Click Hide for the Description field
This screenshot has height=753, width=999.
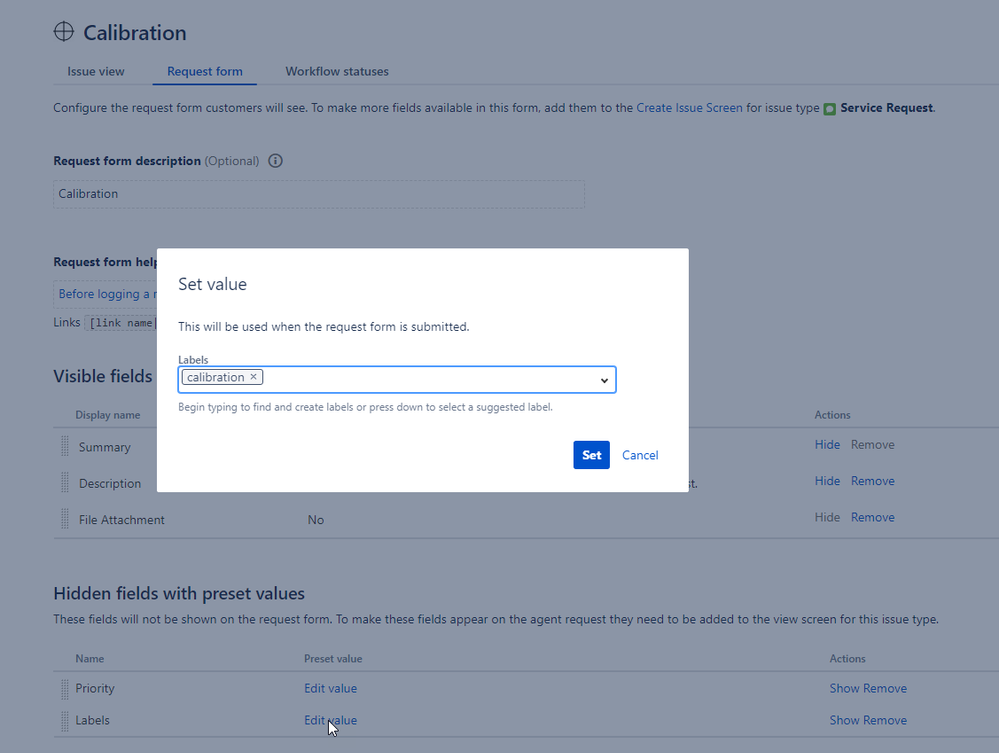click(827, 481)
